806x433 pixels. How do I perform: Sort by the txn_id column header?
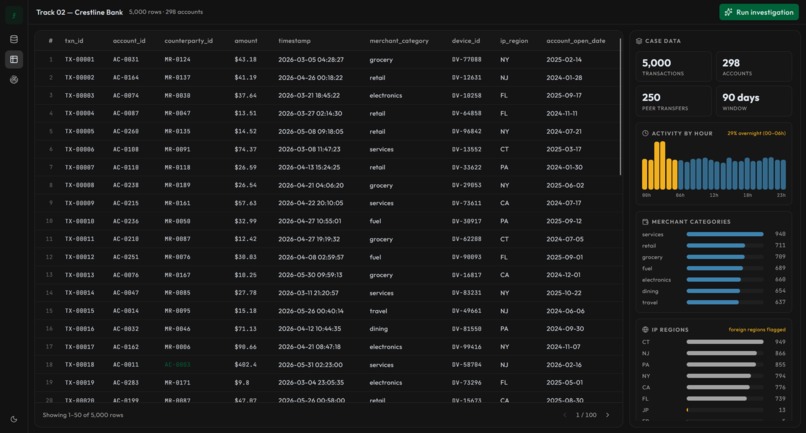[74, 41]
